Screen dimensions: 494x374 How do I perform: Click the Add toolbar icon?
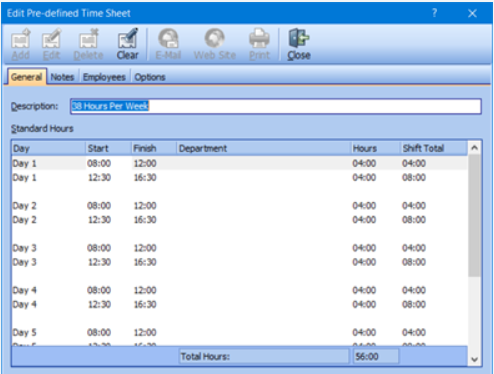click(21, 44)
